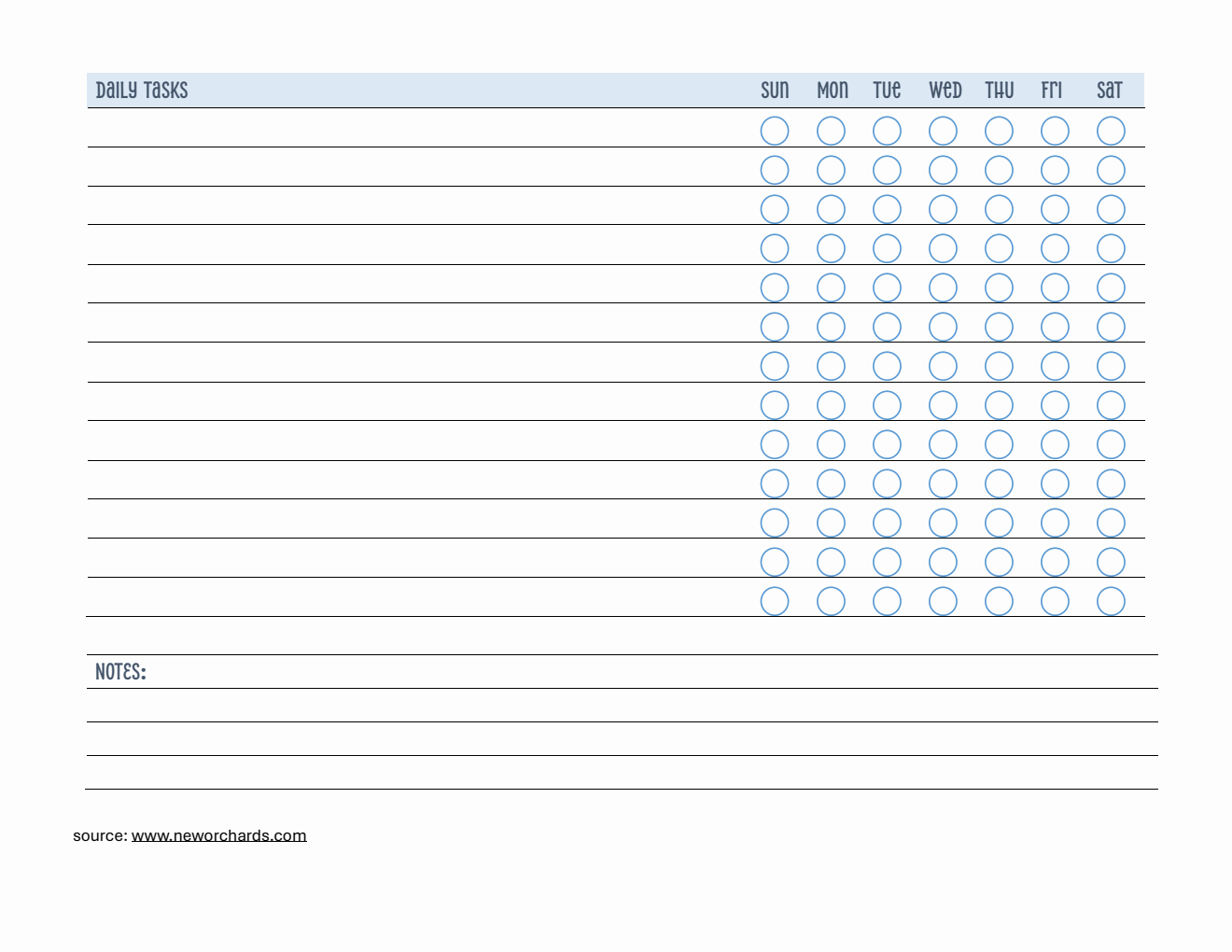Tick the Sun circle in last task row
The image size is (1232, 952).
pyautogui.click(x=775, y=601)
